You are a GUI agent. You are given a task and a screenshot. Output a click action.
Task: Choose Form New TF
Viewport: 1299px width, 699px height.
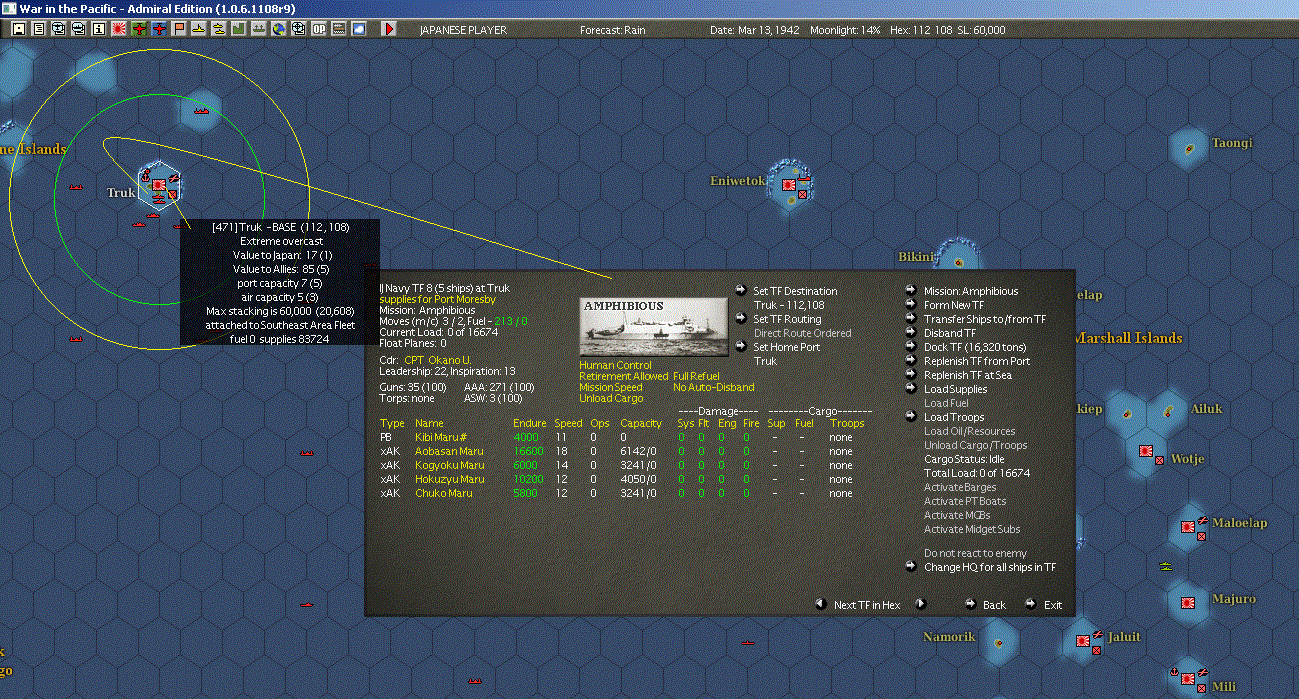pyautogui.click(x=954, y=305)
